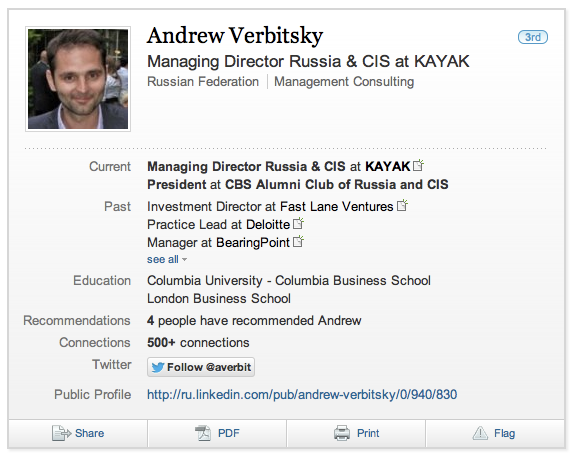This screenshot has height=455, width=573.
Task: Follow @averbit on Twitter
Action: tap(201, 367)
